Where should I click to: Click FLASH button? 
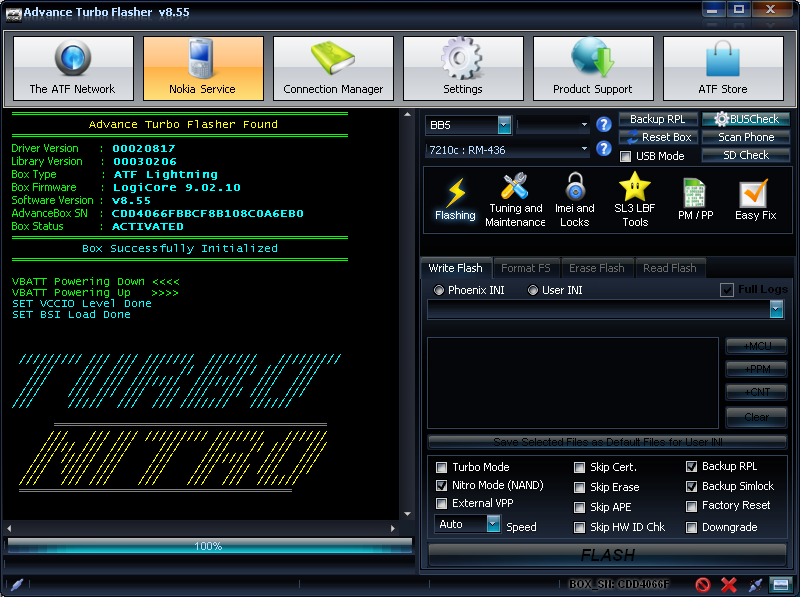(607, 555)
